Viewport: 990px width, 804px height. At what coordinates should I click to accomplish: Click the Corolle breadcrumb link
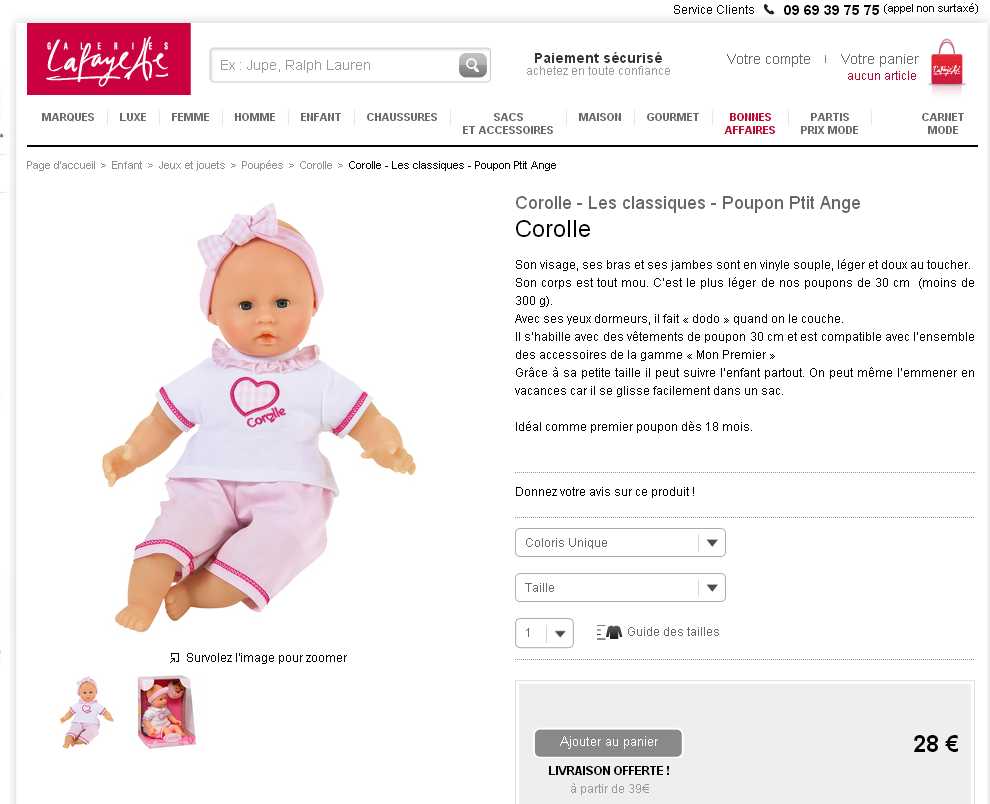(x=315, y=165)
